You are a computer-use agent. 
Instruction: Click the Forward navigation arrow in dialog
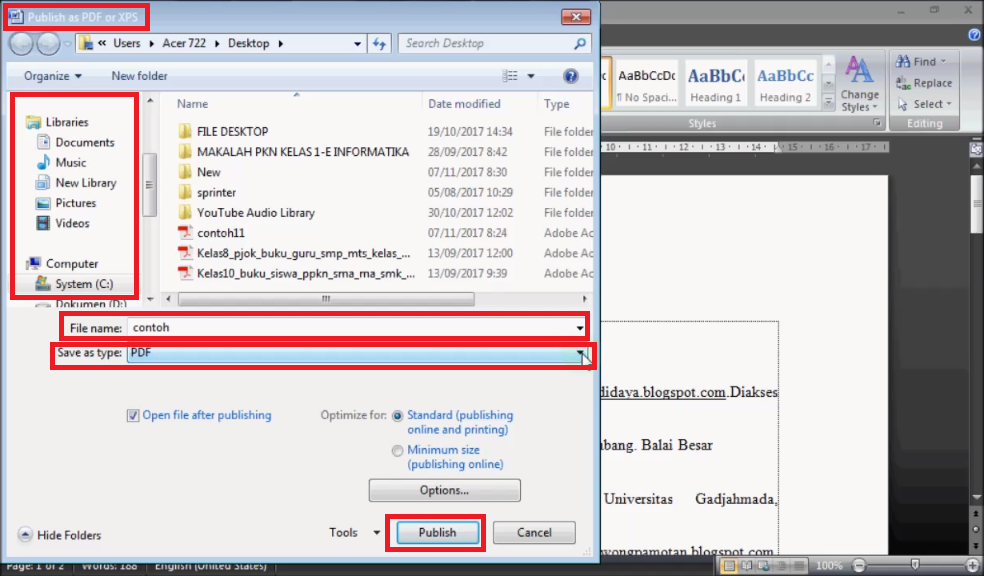pyautogui.click(x=48, y=43)
